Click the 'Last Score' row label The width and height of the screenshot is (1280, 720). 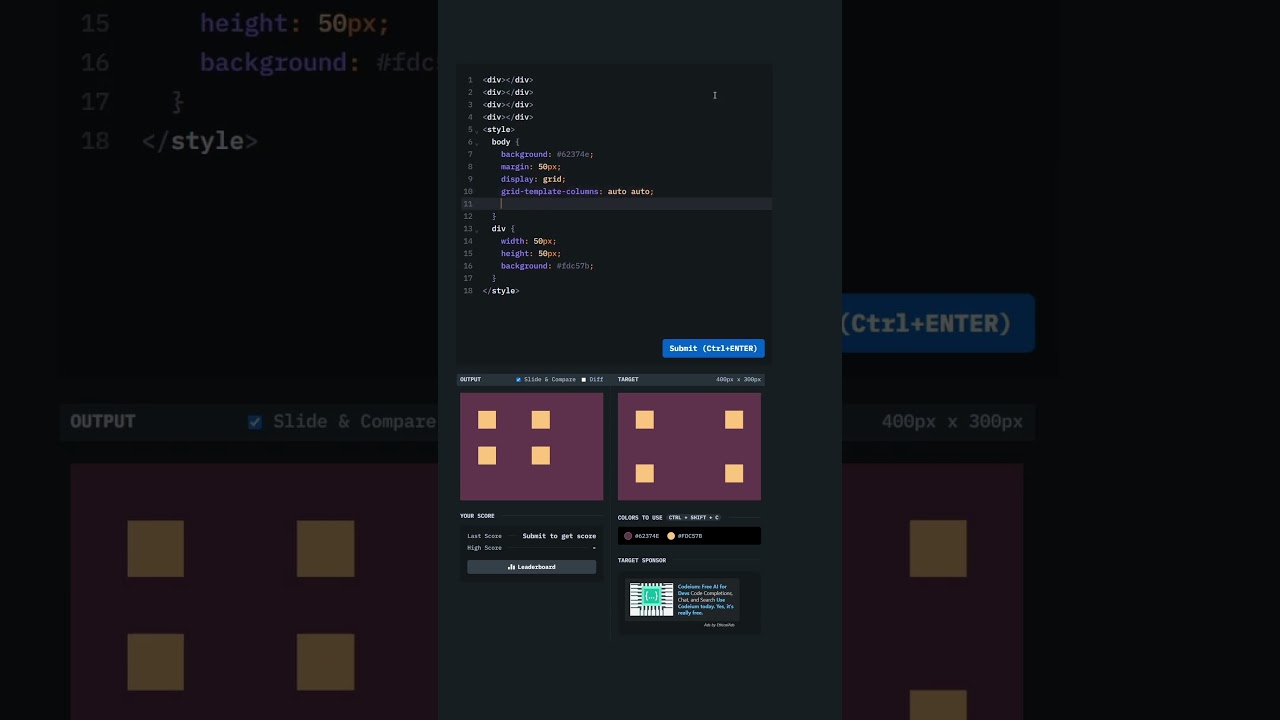(484, 536)
